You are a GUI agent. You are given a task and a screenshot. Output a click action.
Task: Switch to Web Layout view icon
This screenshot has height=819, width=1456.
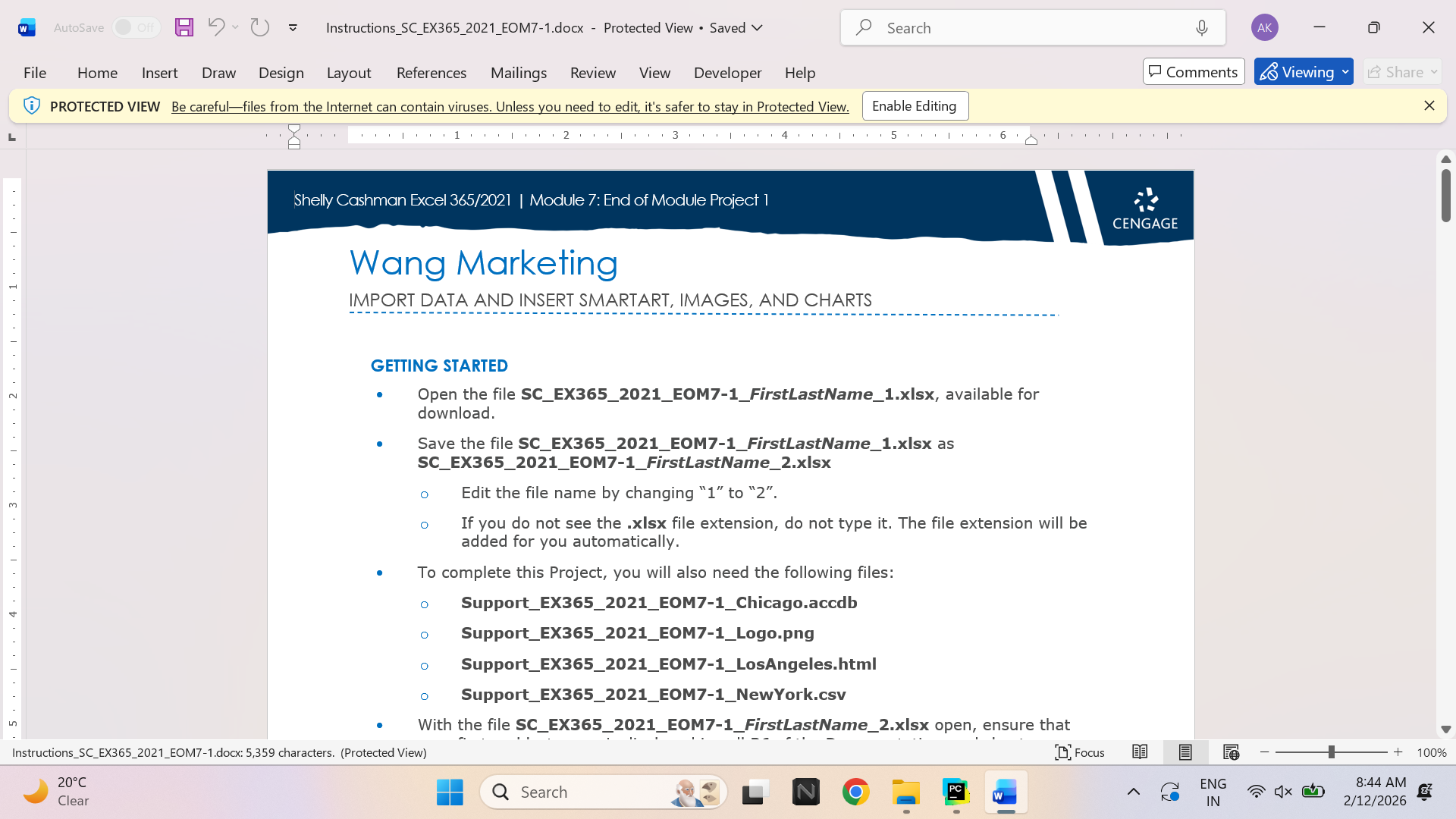1231,752
